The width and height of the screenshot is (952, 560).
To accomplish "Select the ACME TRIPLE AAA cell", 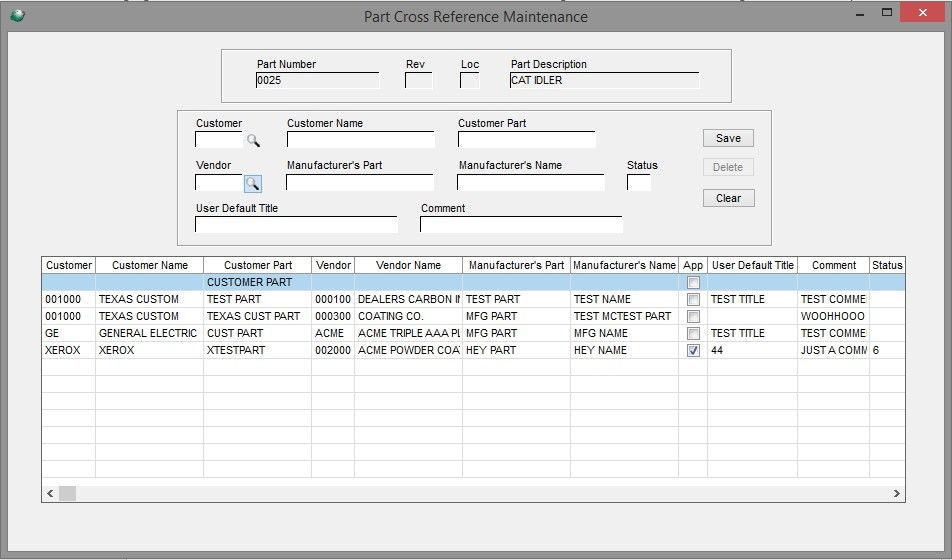I will pos(409,333).
